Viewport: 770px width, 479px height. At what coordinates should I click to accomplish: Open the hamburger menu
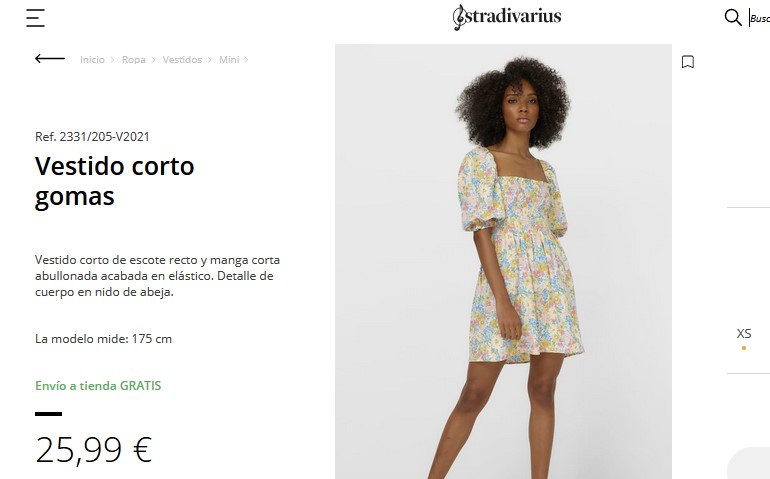click(x=35, y=18)
